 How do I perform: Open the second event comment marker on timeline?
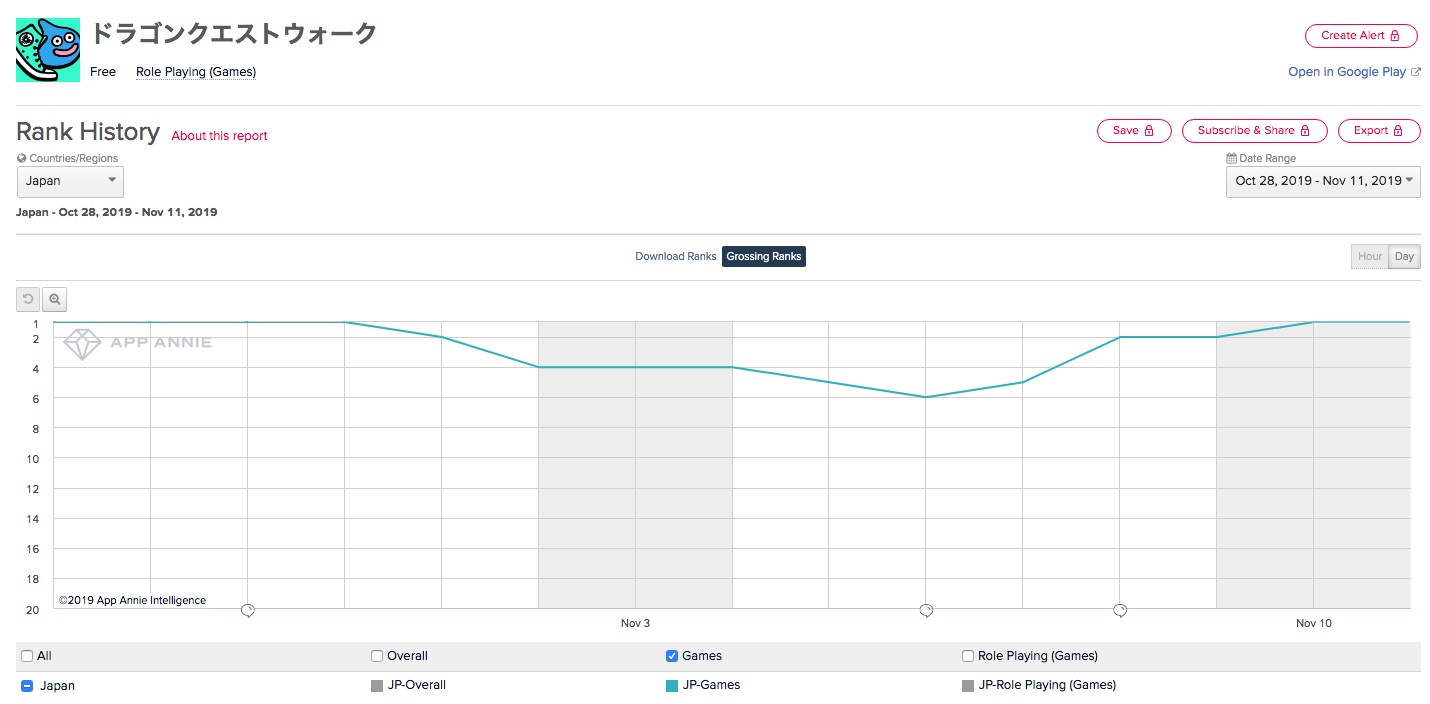[926, 610]
